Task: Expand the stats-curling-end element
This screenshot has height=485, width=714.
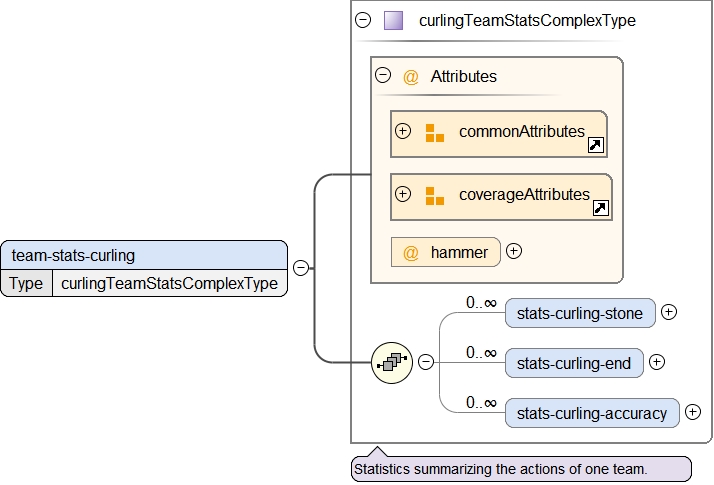Action: (657, 362)
